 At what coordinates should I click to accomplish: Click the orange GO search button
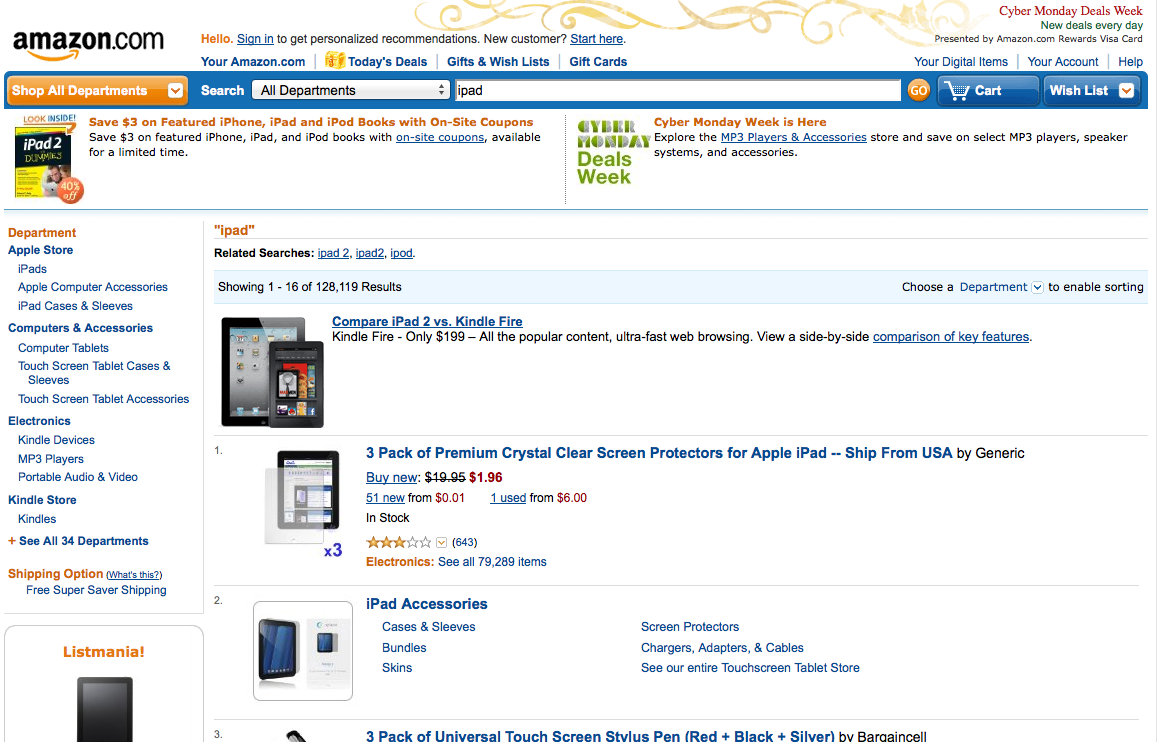[x=918, y=91]
